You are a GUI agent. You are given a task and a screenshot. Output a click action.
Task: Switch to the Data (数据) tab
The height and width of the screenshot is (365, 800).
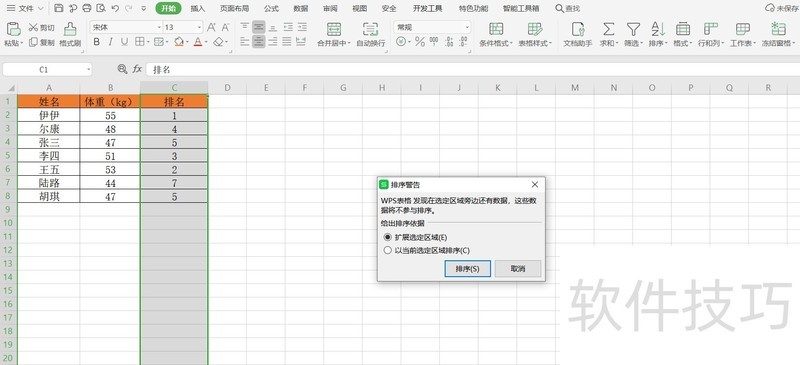pos(301,9)
